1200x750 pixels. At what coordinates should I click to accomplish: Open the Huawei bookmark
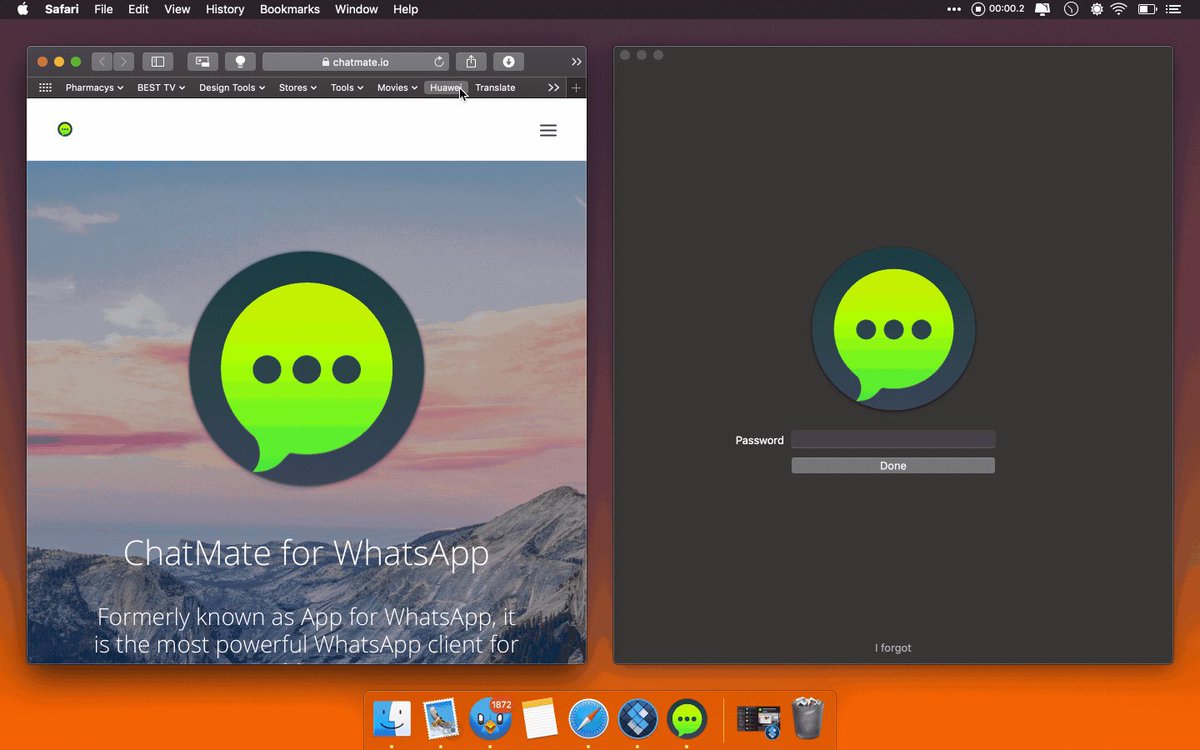pos(446,88)
